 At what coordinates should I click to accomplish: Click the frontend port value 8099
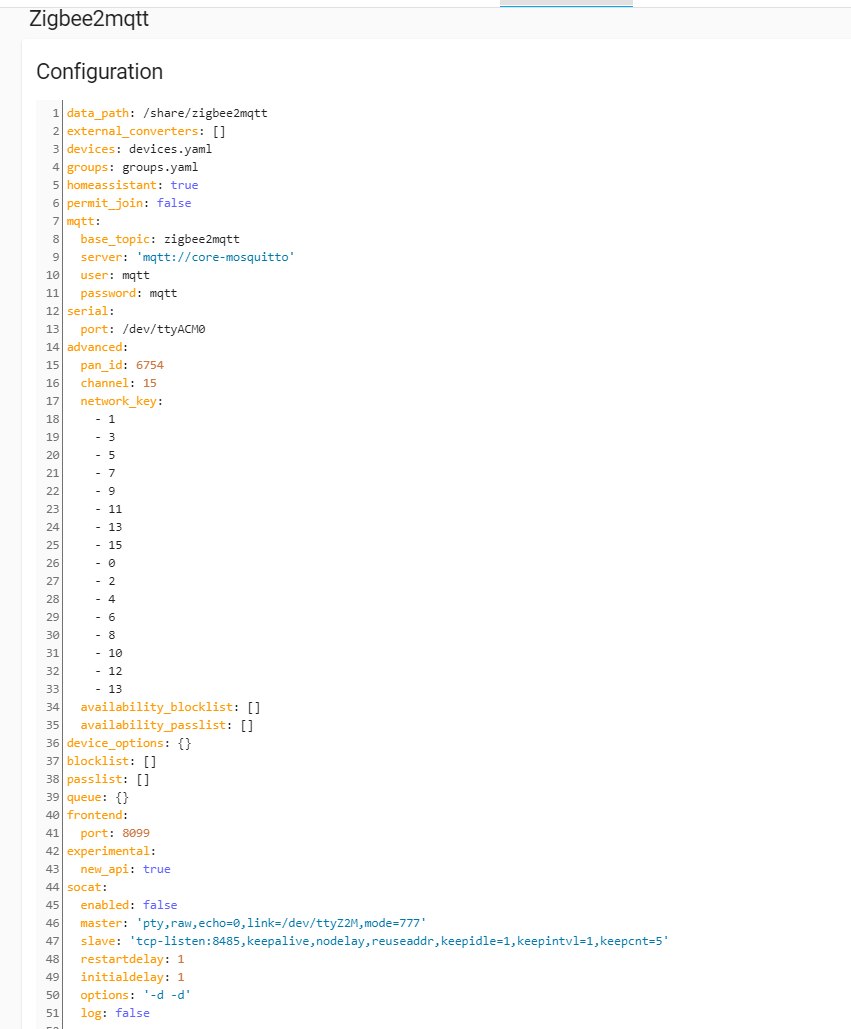(x=136, y=833)
